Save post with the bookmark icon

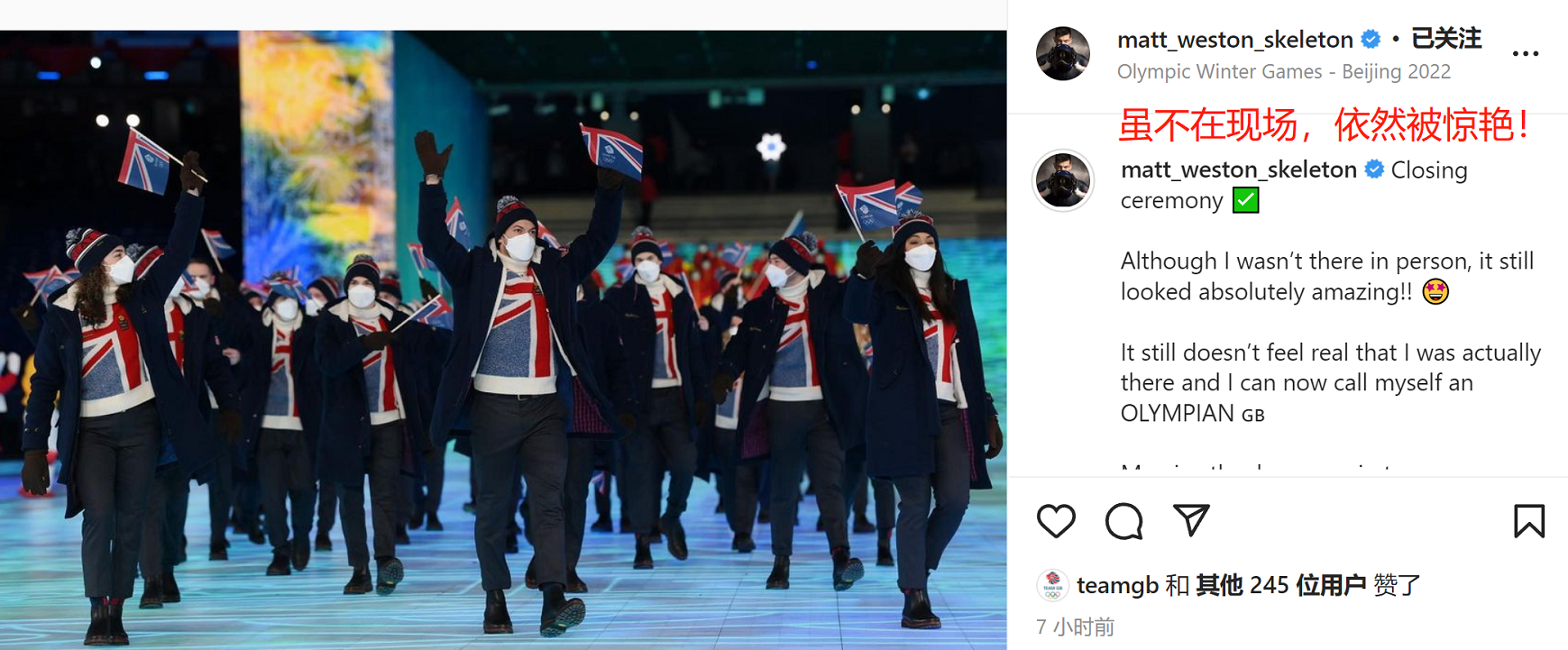pos(1529,521)
